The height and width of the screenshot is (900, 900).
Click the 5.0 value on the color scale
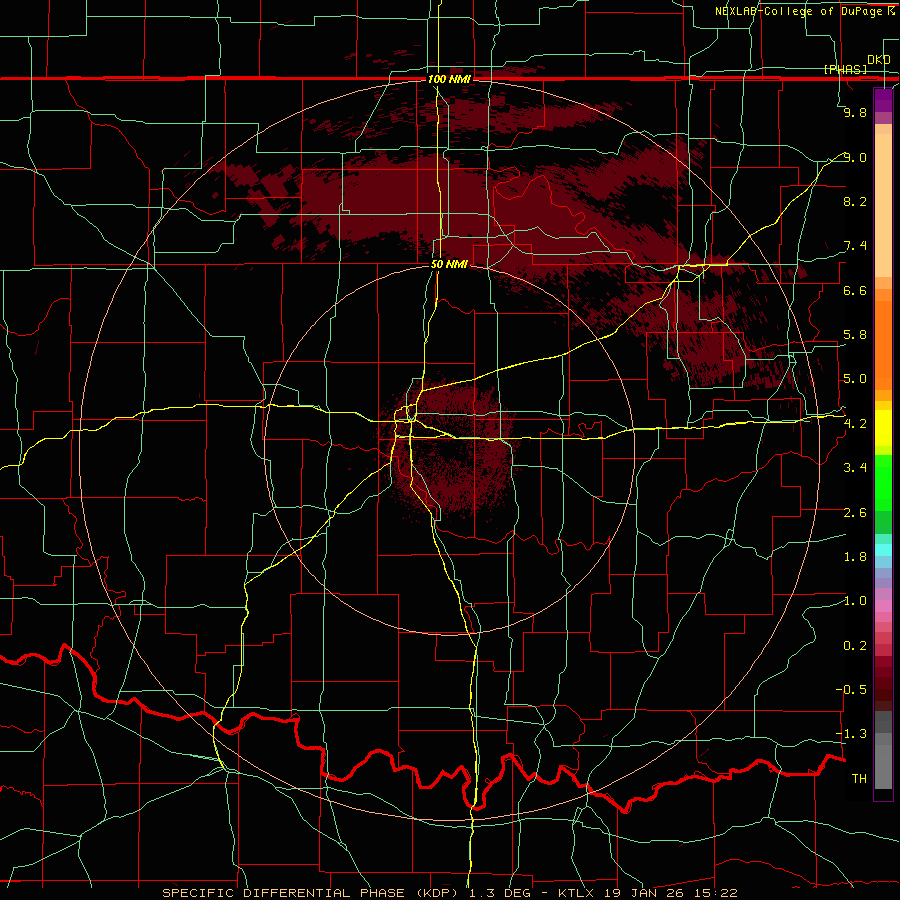click(x=855, y=379)
